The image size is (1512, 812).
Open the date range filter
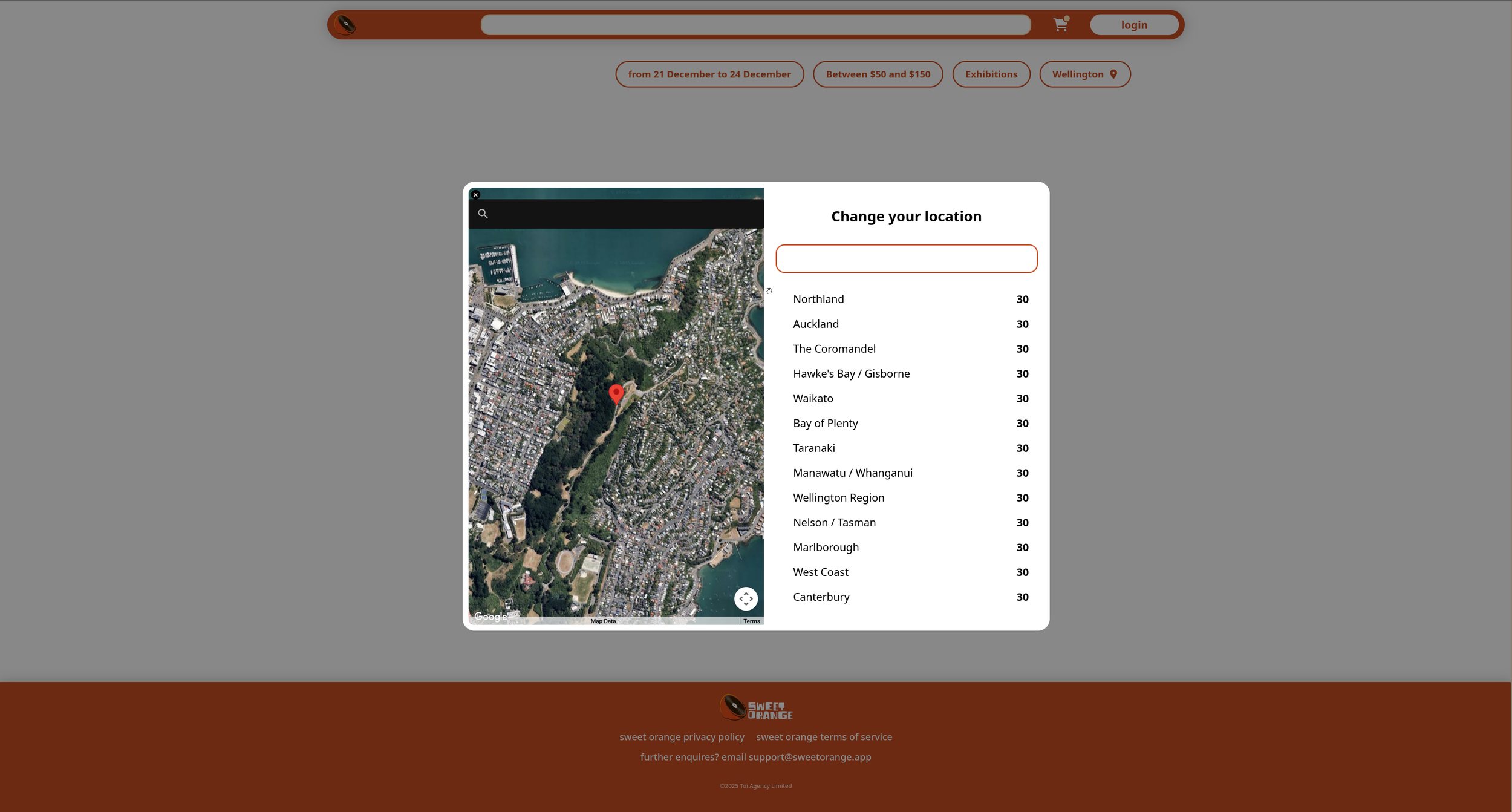(x=709, y=74)
